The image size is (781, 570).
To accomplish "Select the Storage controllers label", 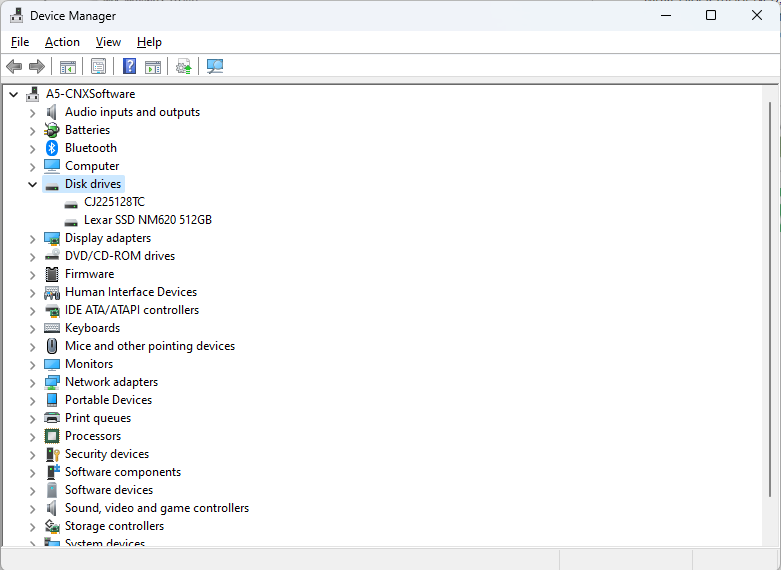I will [x=115, y=526].
